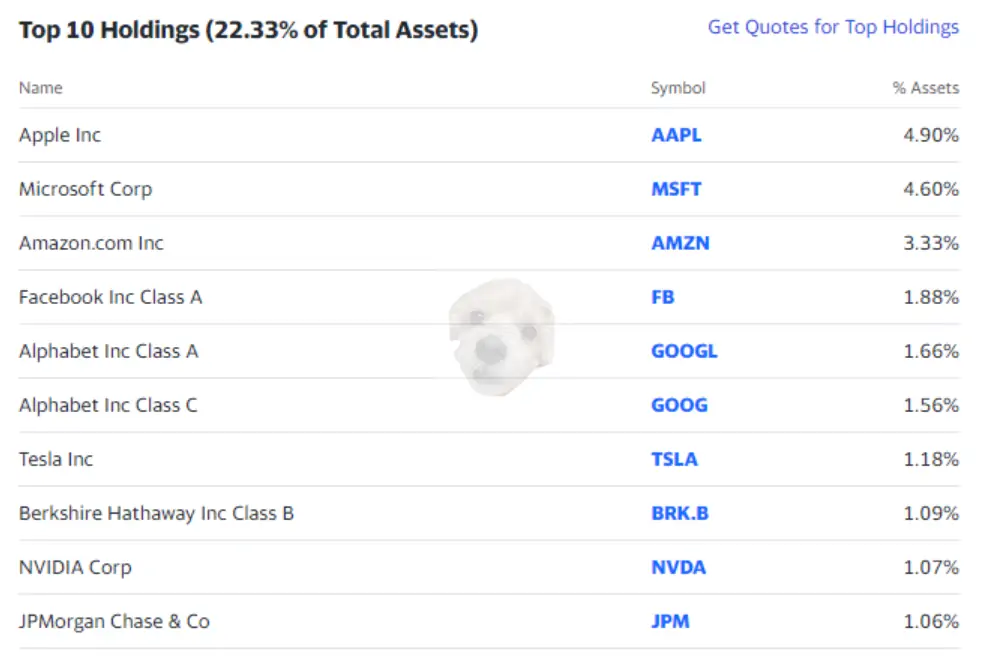Select the Microsoft Corp holding name
The width and height of the screenshot is (988, 668).
point(85,189)
